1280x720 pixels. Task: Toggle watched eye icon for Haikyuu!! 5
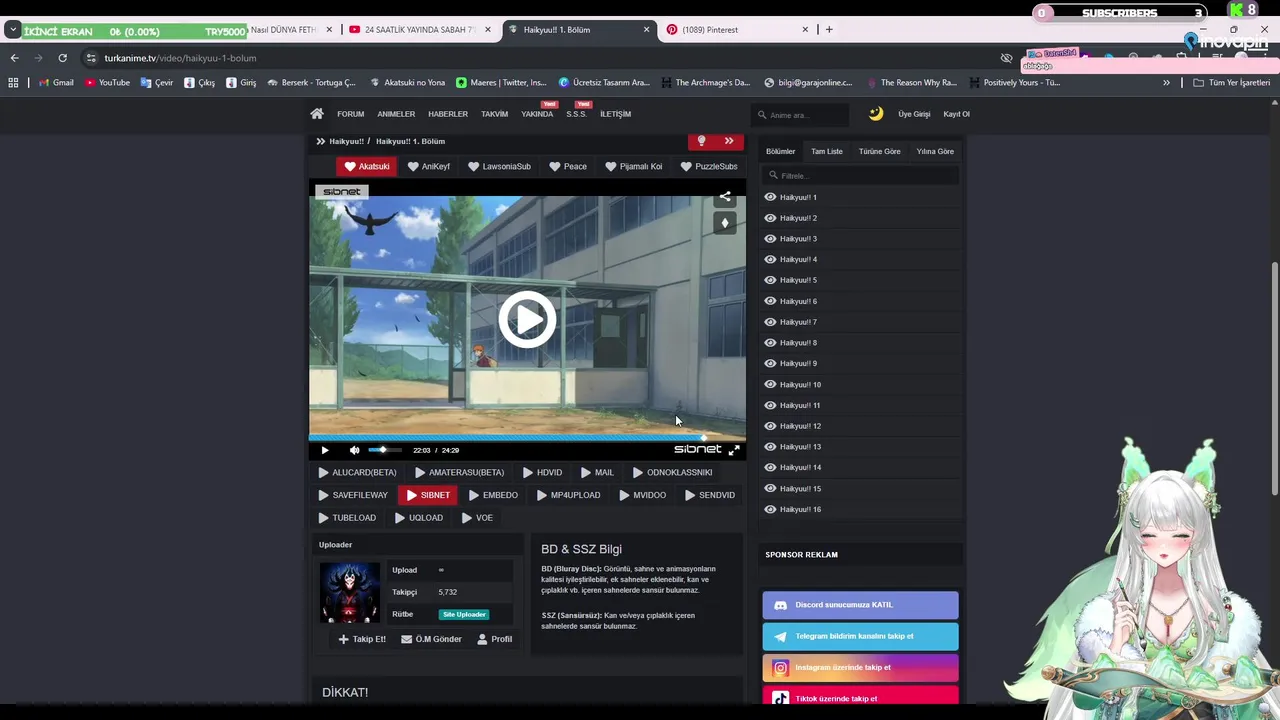pyautogui.click(x=770, y=280)
